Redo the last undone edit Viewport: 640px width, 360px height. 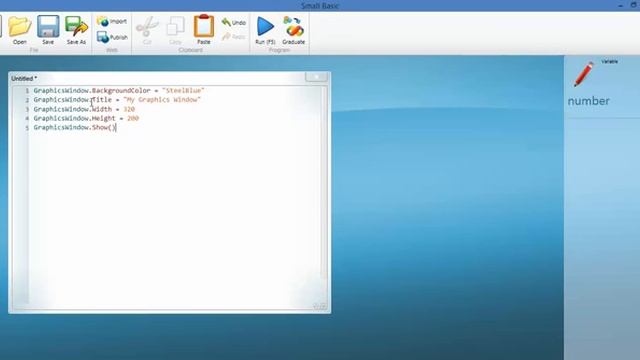pos(233,37)
